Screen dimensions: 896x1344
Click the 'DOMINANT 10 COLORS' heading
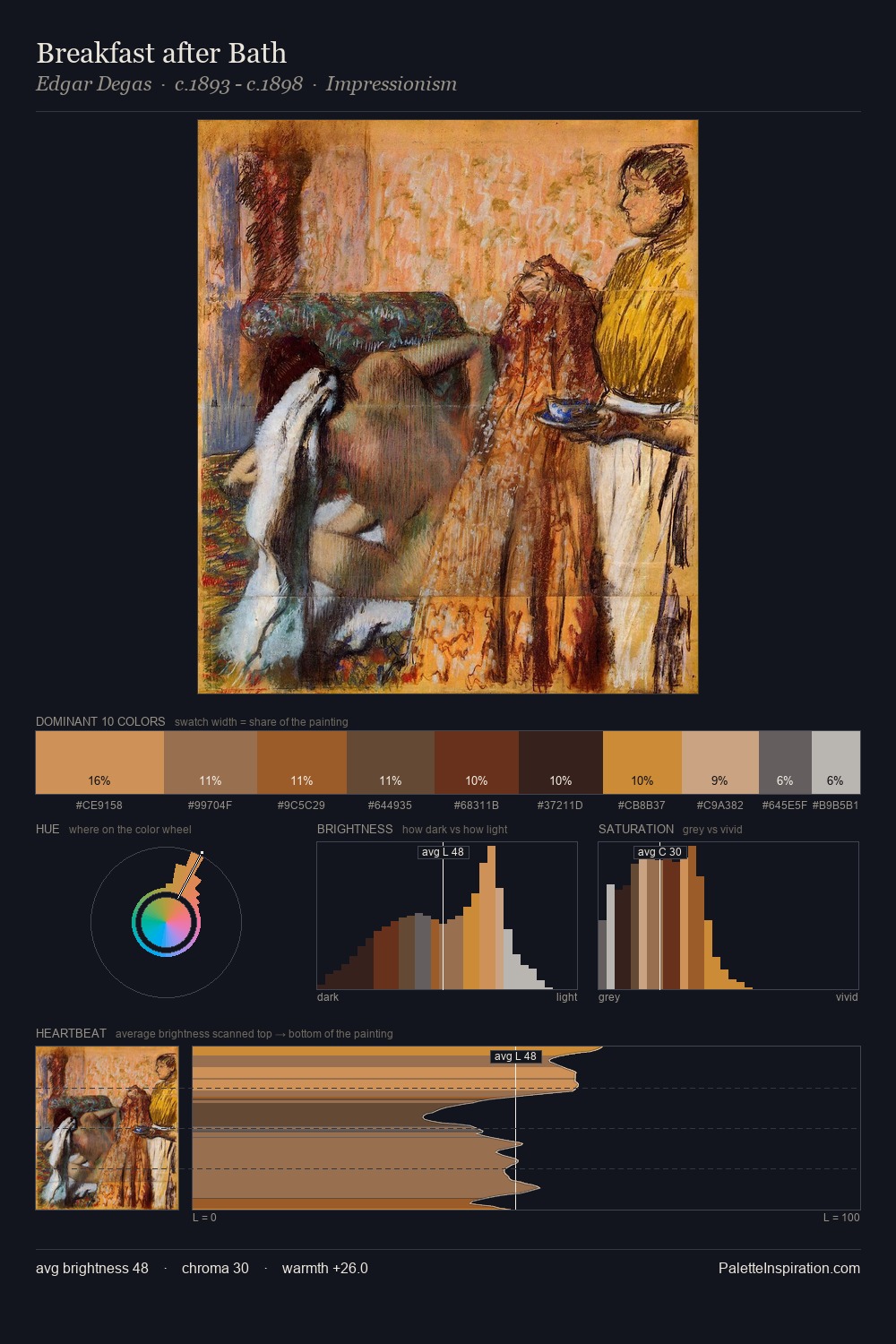[100, 721]
